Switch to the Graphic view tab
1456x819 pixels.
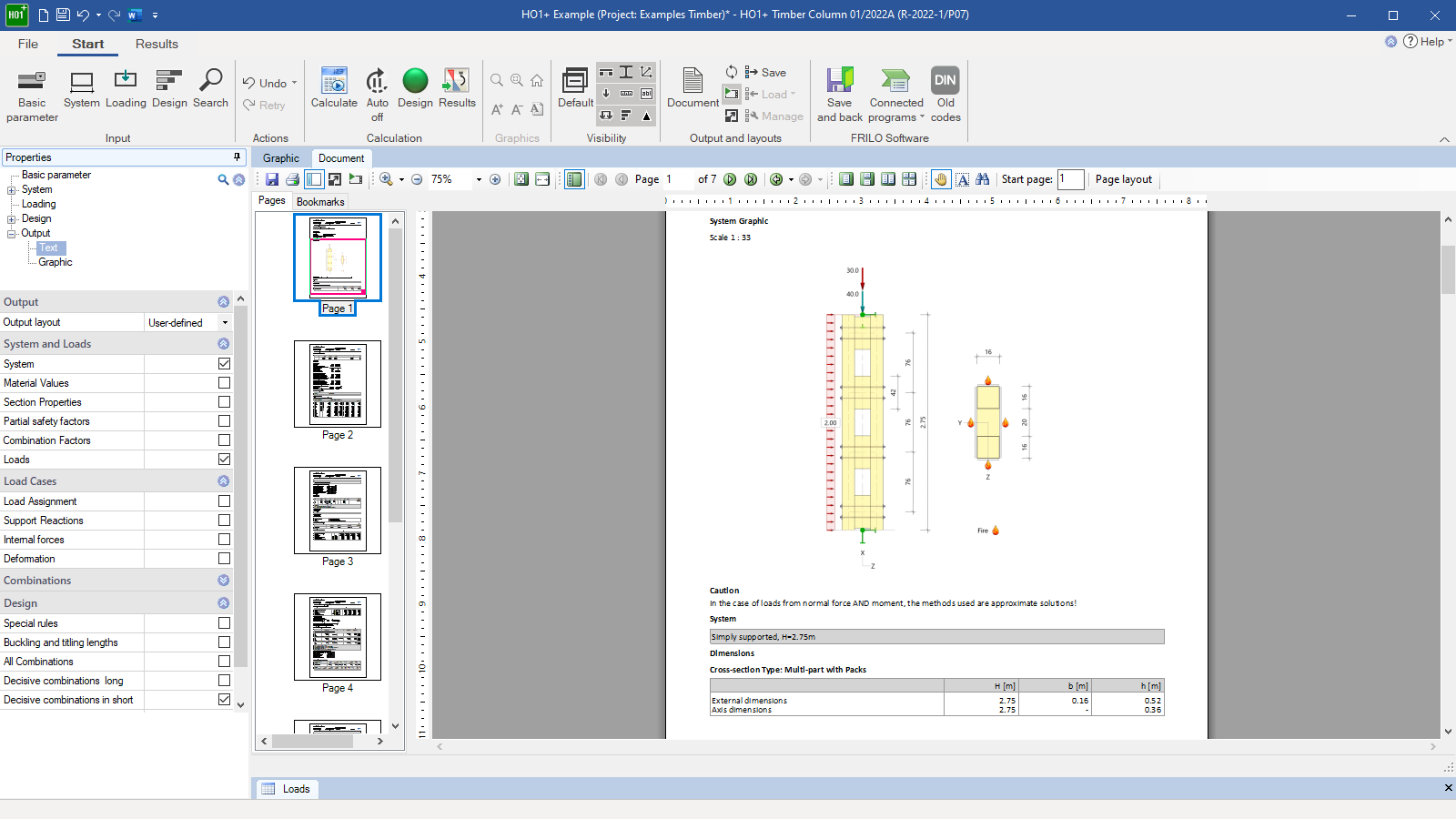[281, 158]
